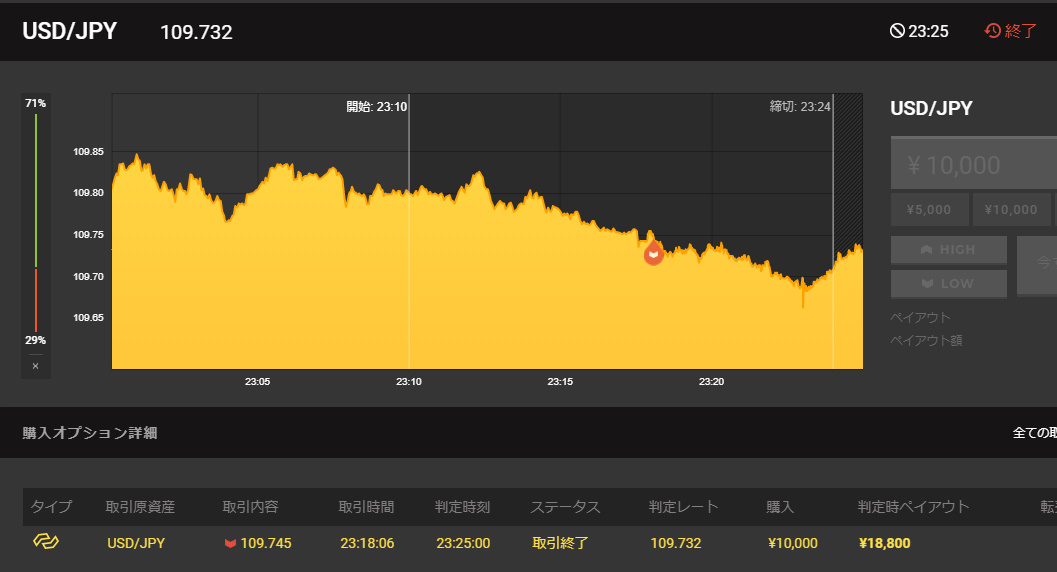1057x572 pixels.
Task: Click the 判定レート column header
Action: point(684,507)
